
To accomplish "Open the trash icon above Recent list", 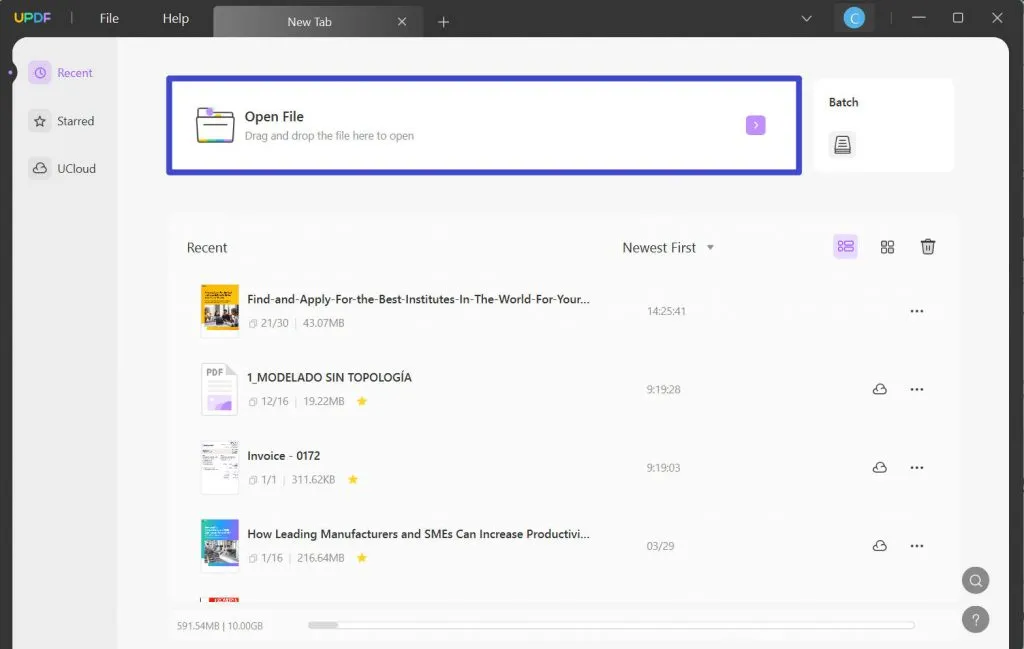I will pyautogui.click(x=927, y=246).
